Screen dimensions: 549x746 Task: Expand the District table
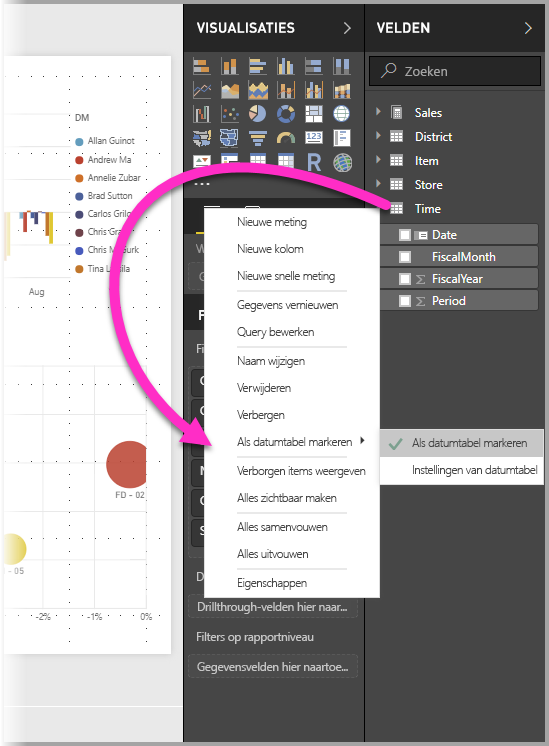(378, 136)
